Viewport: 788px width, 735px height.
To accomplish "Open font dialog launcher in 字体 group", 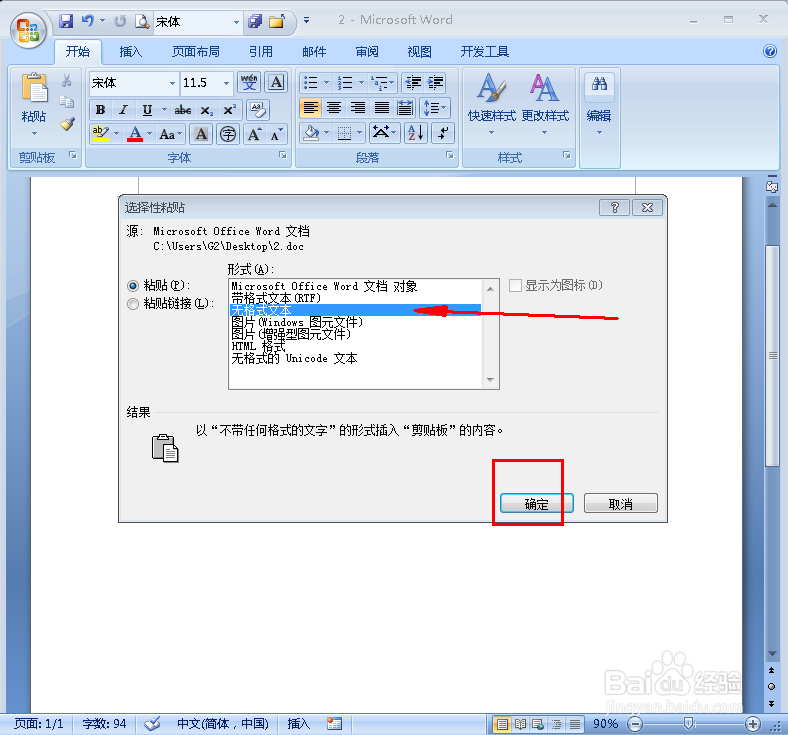I will (283, 155).
